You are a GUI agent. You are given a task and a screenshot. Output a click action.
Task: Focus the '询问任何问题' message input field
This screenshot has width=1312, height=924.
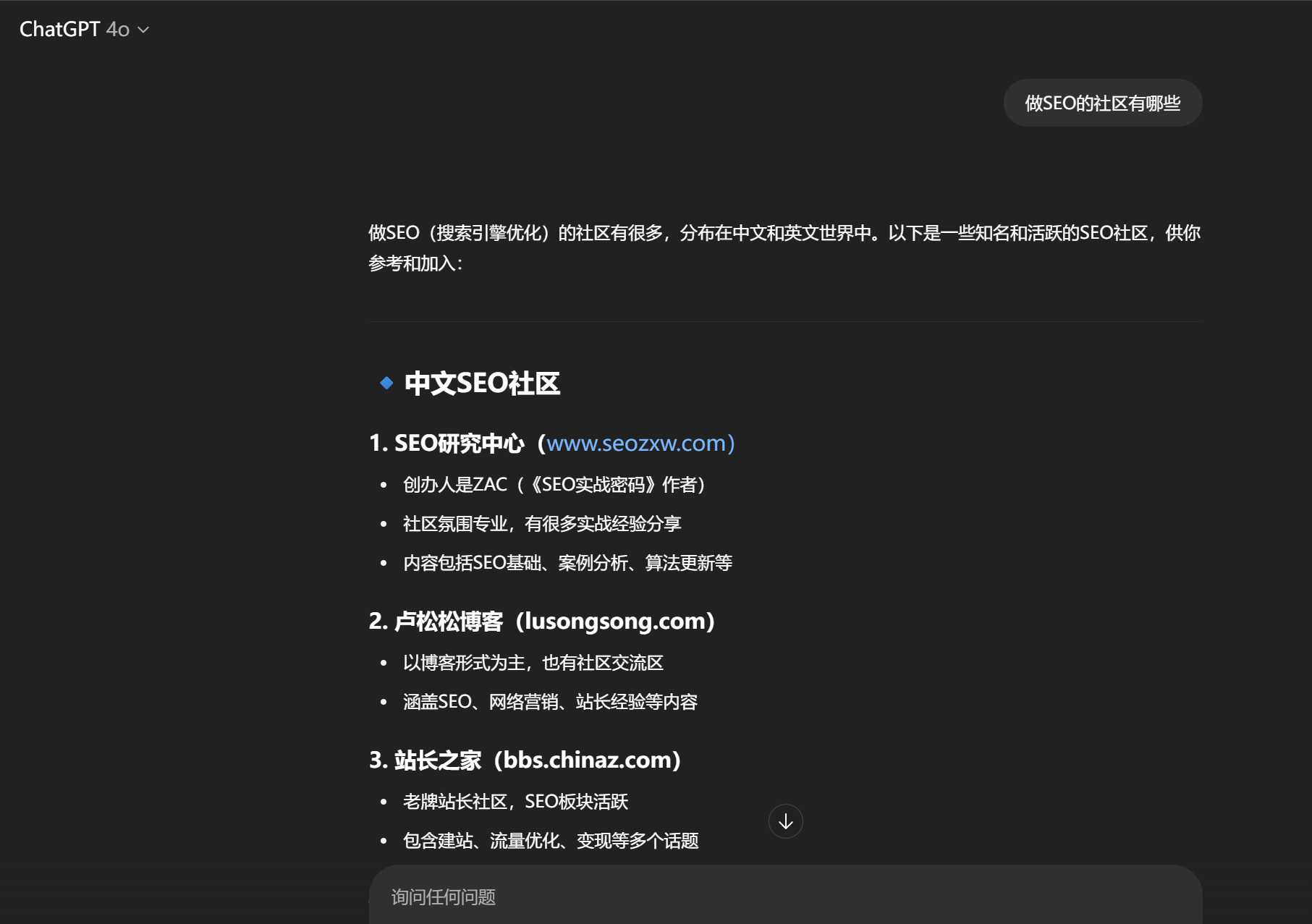pyautogui.click(x=785, y=897)
